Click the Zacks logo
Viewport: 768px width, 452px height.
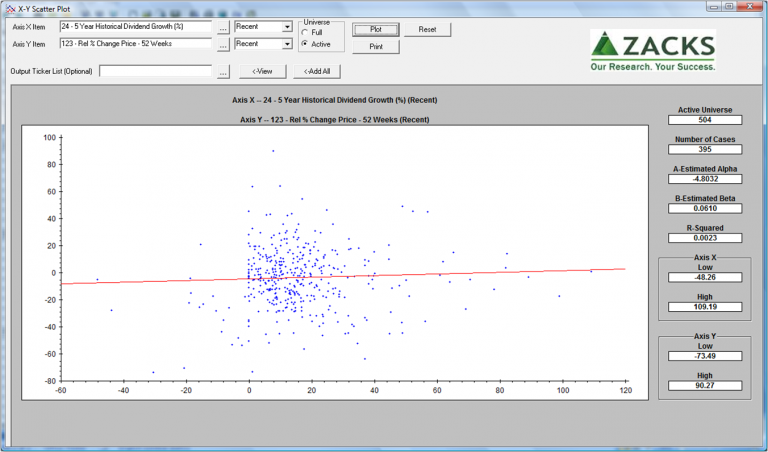click(x=652, y=49)
